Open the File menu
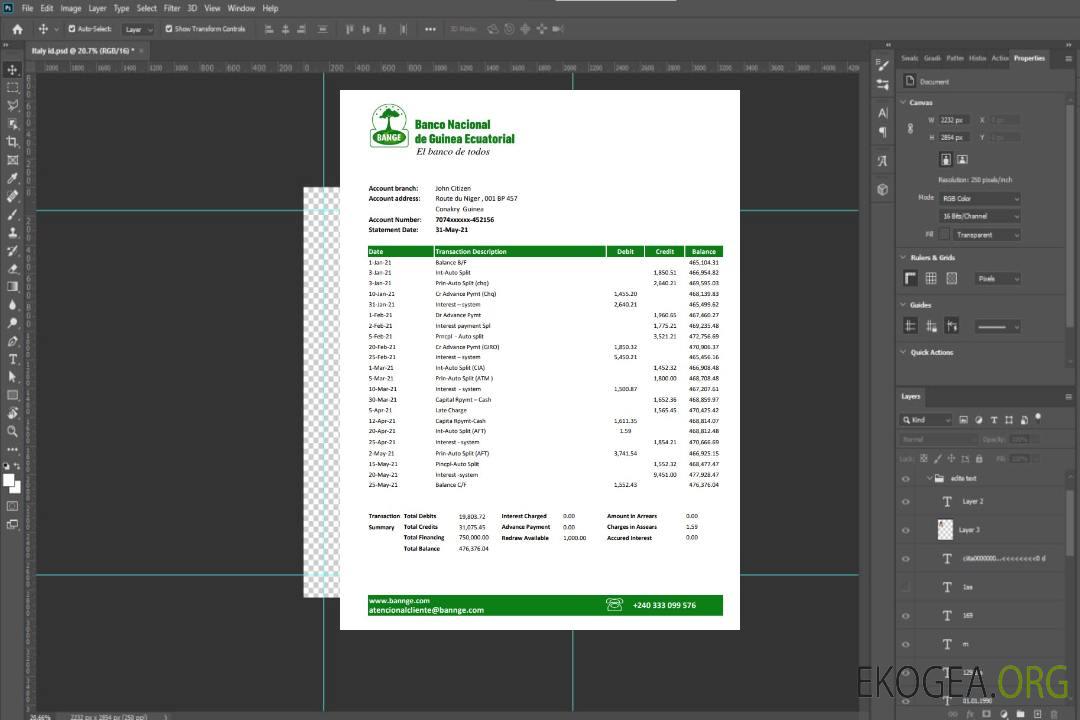Screen dimensions: 1080x720 (x=28, y=8)
